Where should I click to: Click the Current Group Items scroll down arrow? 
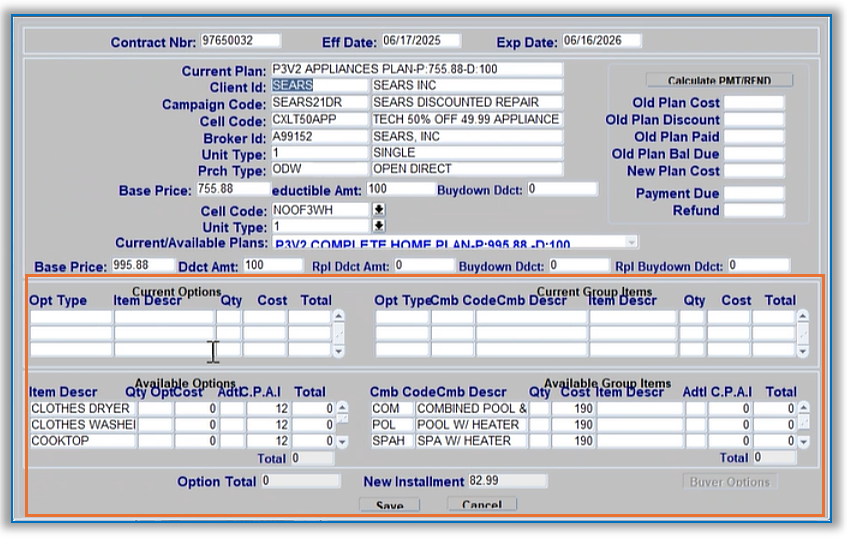click(803, 351)
